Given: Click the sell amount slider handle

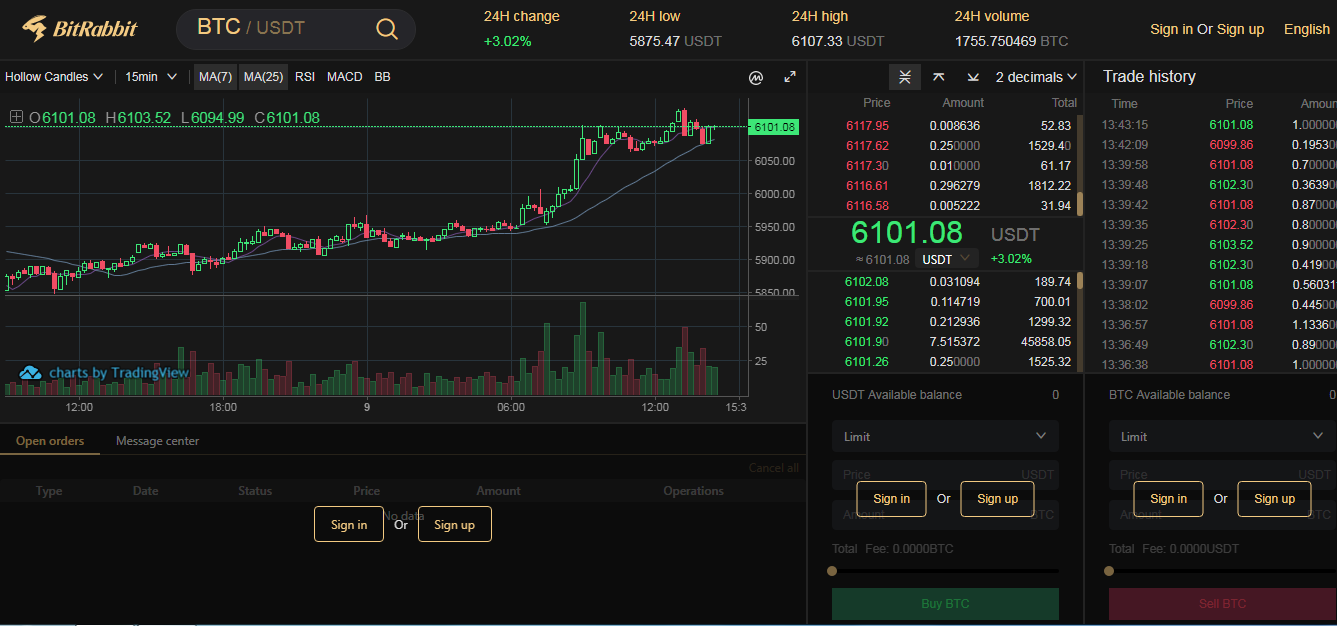Looking at the screenshot, I should coord(1109,571).
